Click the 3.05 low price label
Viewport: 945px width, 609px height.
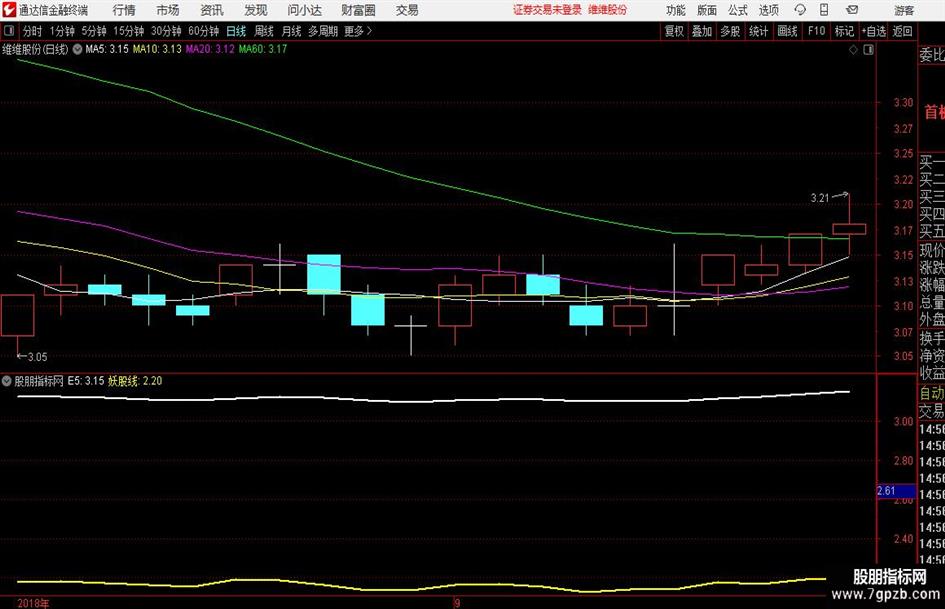point(37,357)
